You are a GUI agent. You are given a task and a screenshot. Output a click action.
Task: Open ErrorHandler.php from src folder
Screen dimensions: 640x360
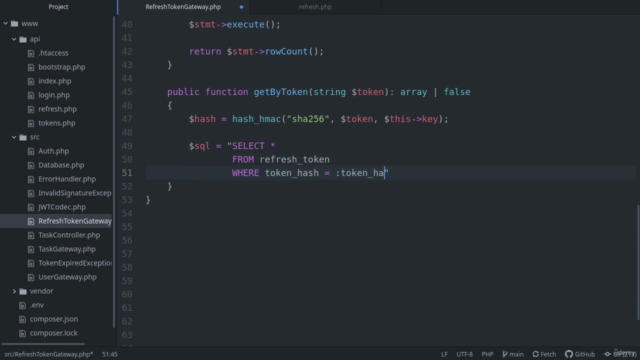click(67, 179)
